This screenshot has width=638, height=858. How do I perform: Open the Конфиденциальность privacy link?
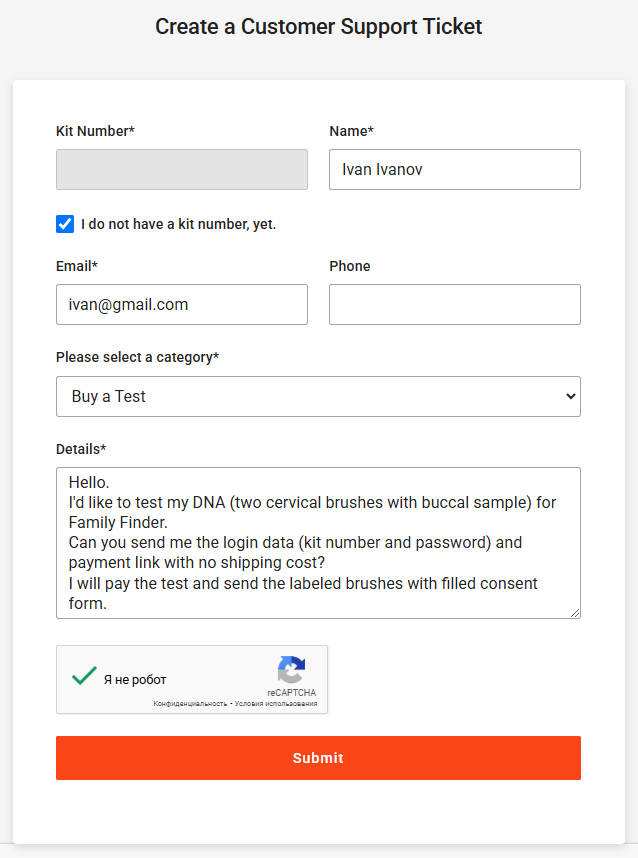(x=190, y=704)
